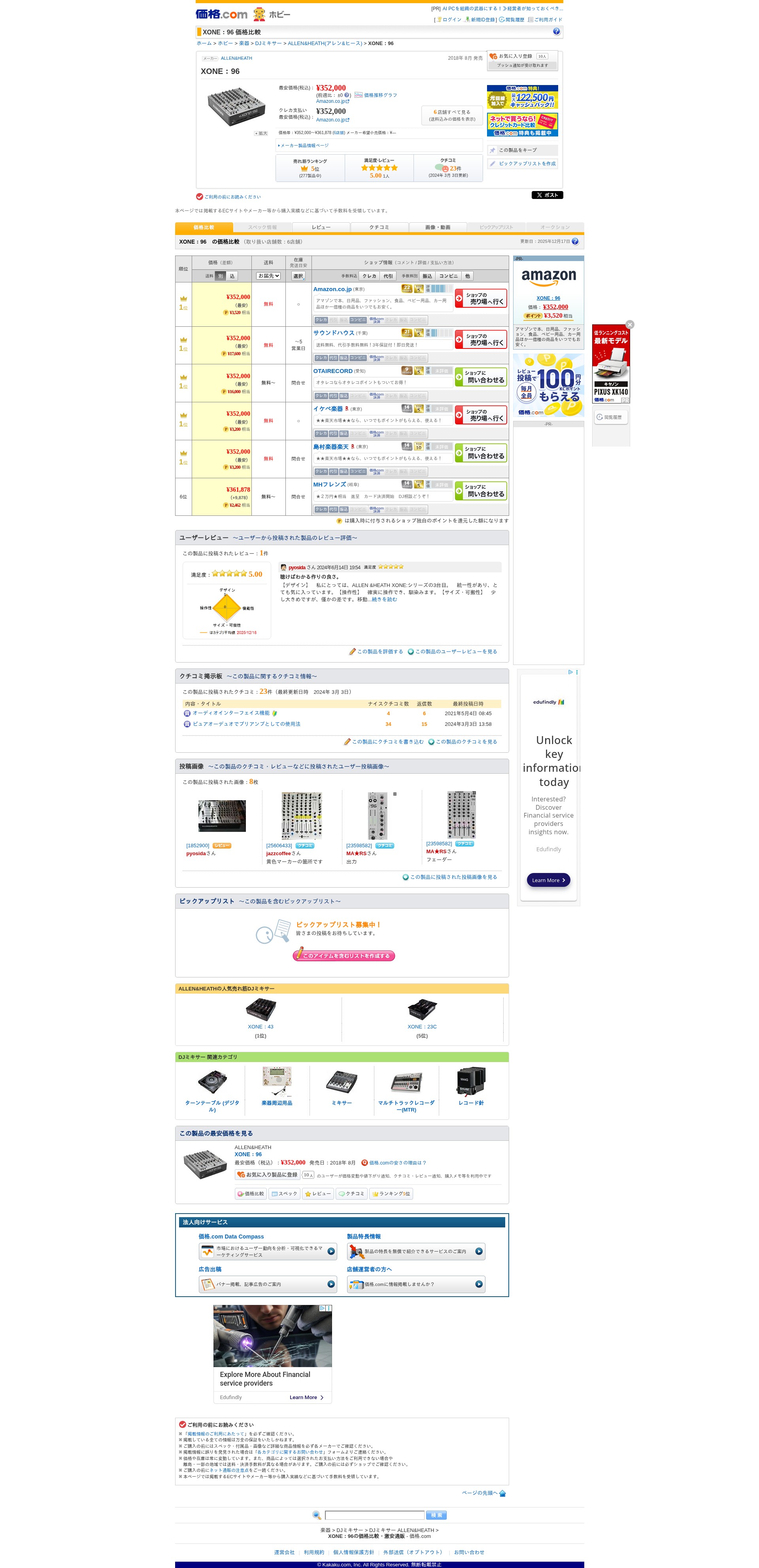Switch to the 画像・動画 tab
The width and height of the screenshot is (759, 1568).
point(438,228)
